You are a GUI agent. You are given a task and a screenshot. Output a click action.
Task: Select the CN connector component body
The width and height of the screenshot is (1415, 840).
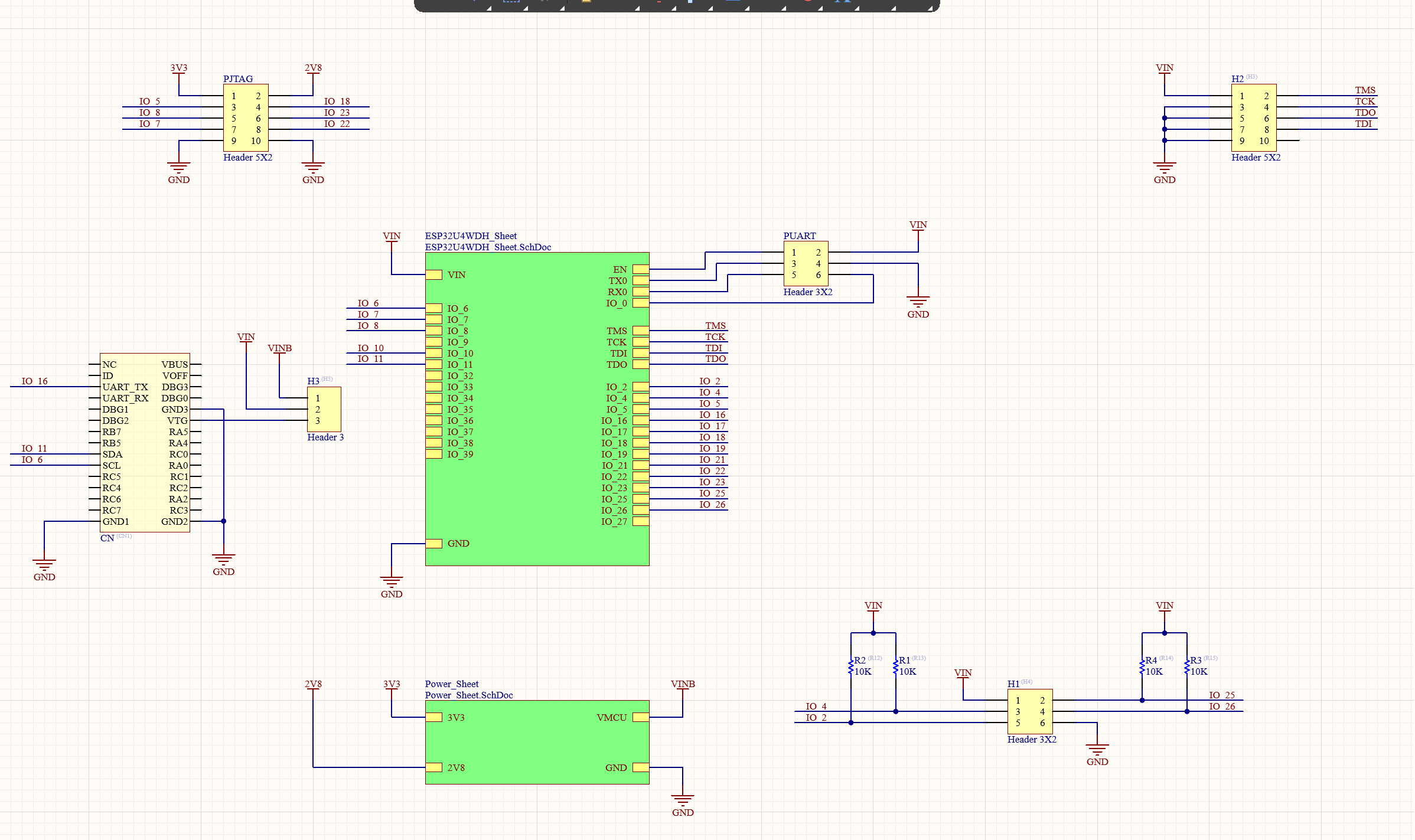tap(145, 443)
